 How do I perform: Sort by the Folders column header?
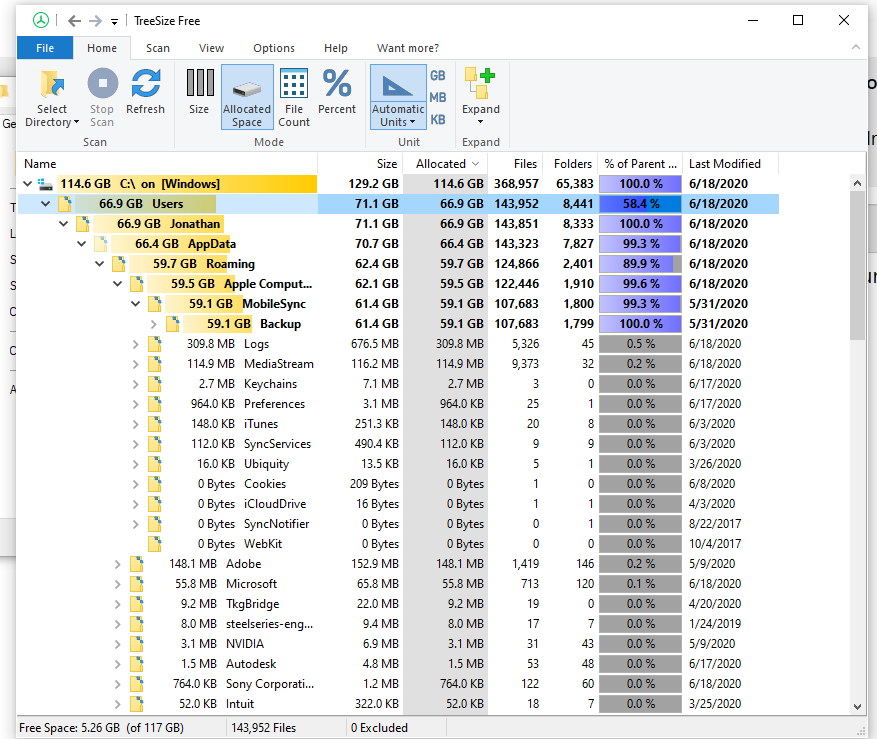pyautogui.click(x=569, y=164)
